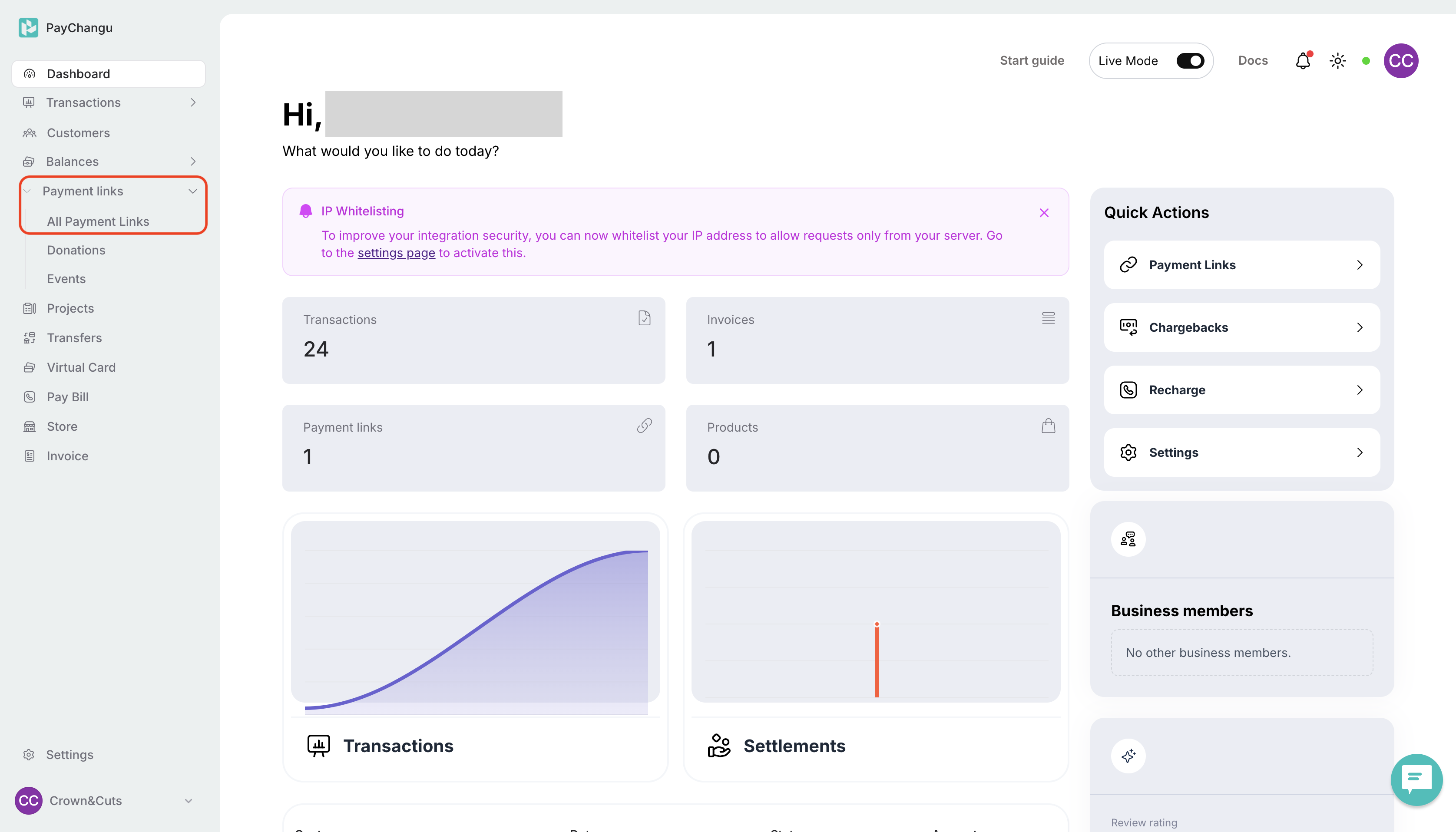Open the notifications bell icon
The height and width of the screenshot is (832, 1456).
(1302, 60)
